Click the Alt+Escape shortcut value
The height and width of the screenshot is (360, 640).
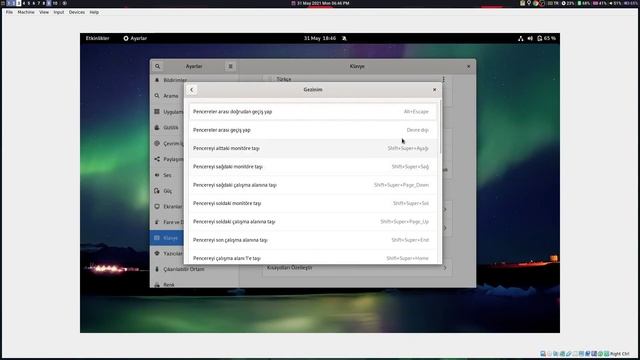click(x=416, y=112)
